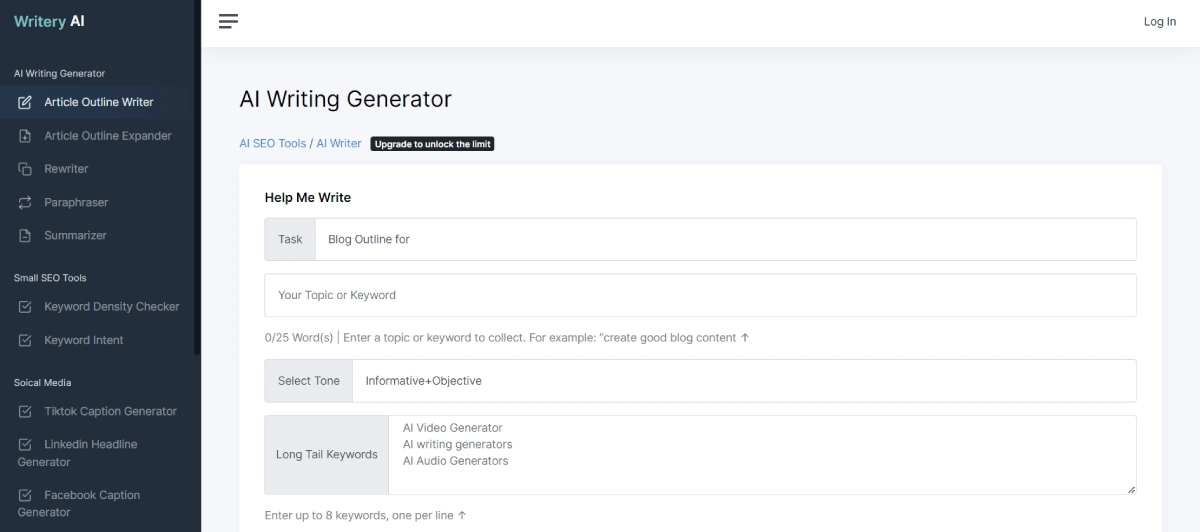Viewport: 1200px width, 532px height.
Task: Click the hamburger menu icon
Action: 228,21
